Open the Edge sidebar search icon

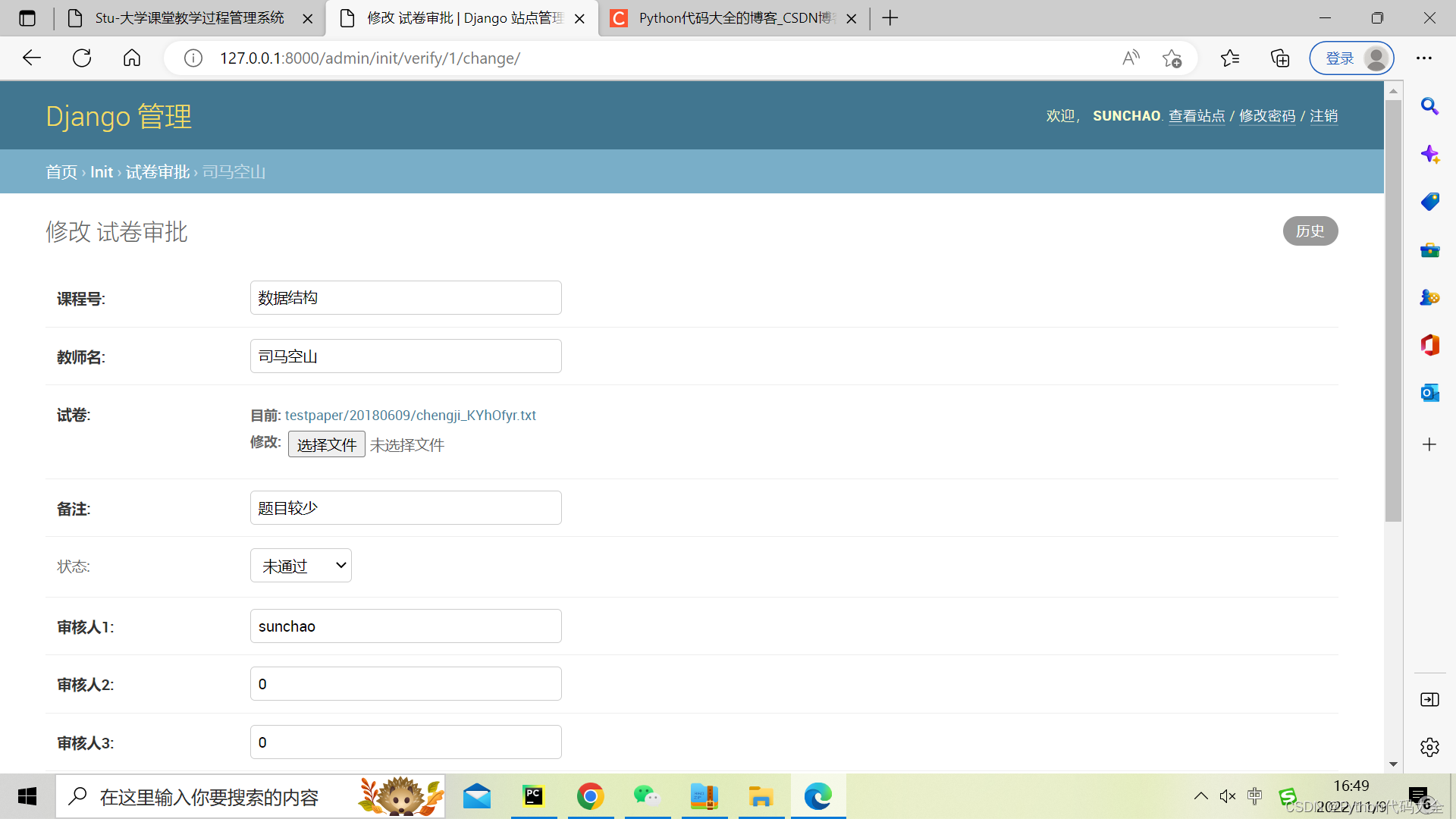1429,106
